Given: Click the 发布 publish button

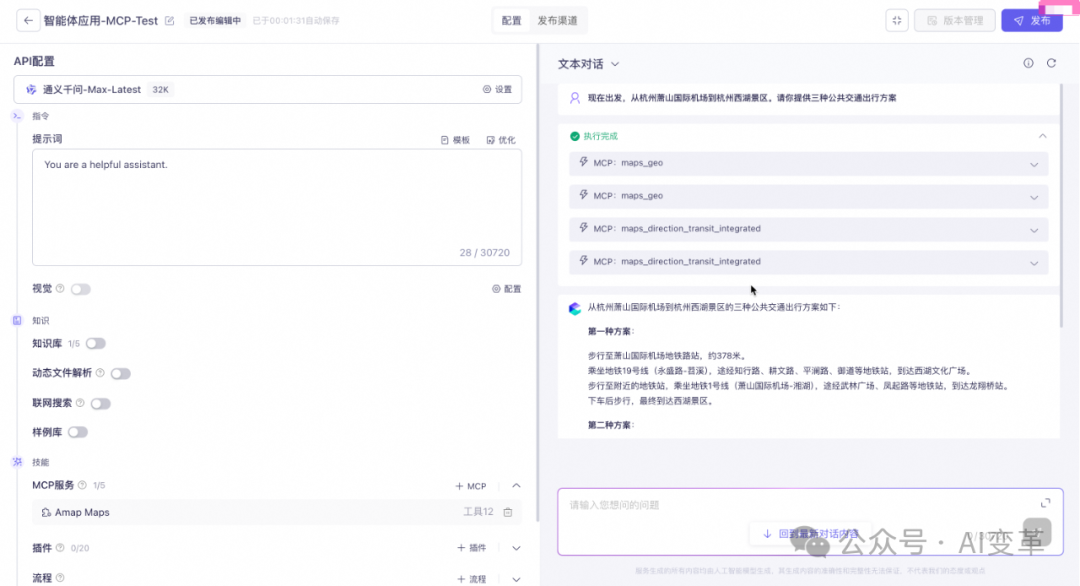Looking at the screenshot, I should pos(1031,19).
